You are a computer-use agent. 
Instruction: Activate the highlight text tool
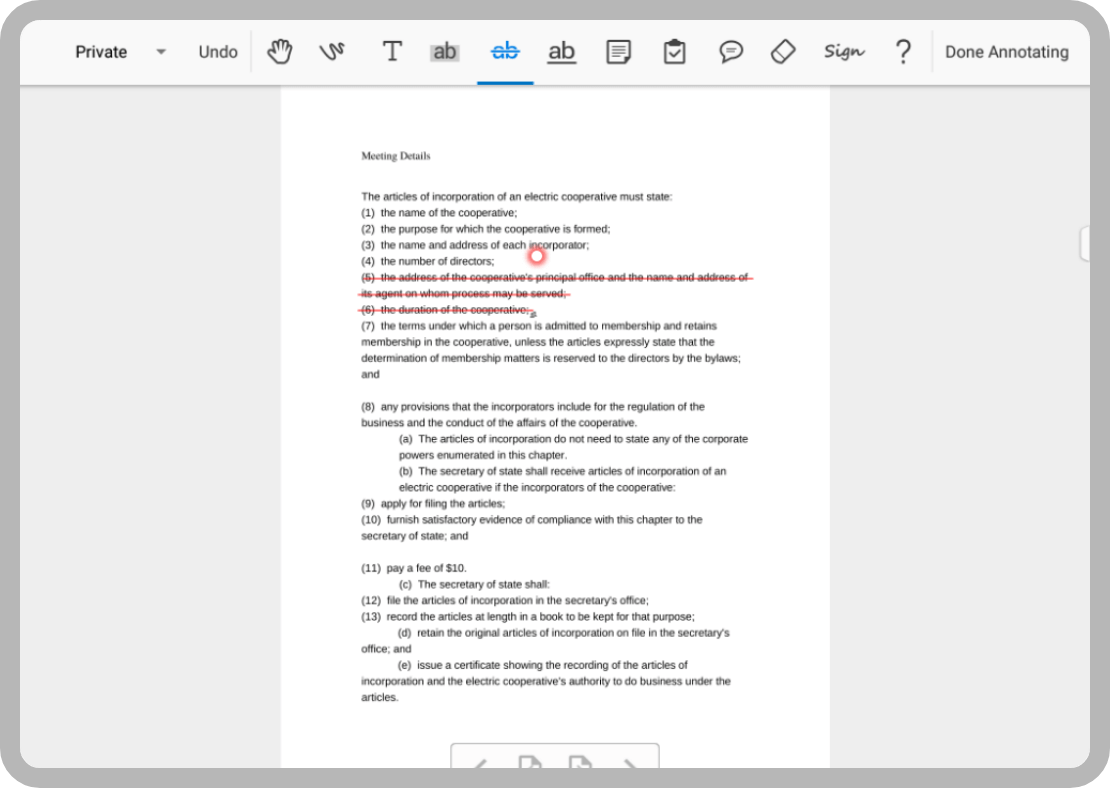coord(444,52)
